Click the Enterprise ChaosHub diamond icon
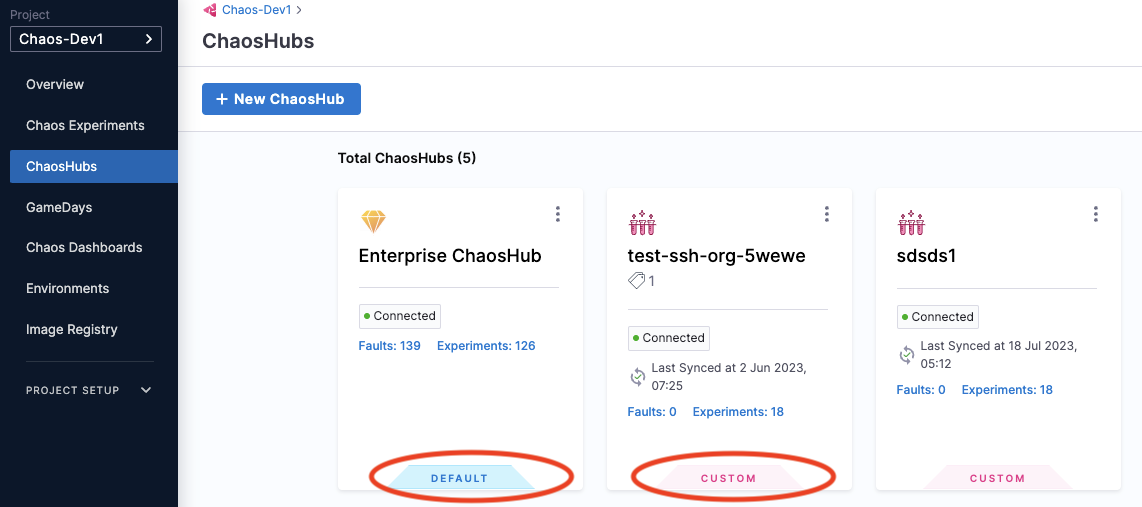1142x507 pixels. click(x=372, y=221)
